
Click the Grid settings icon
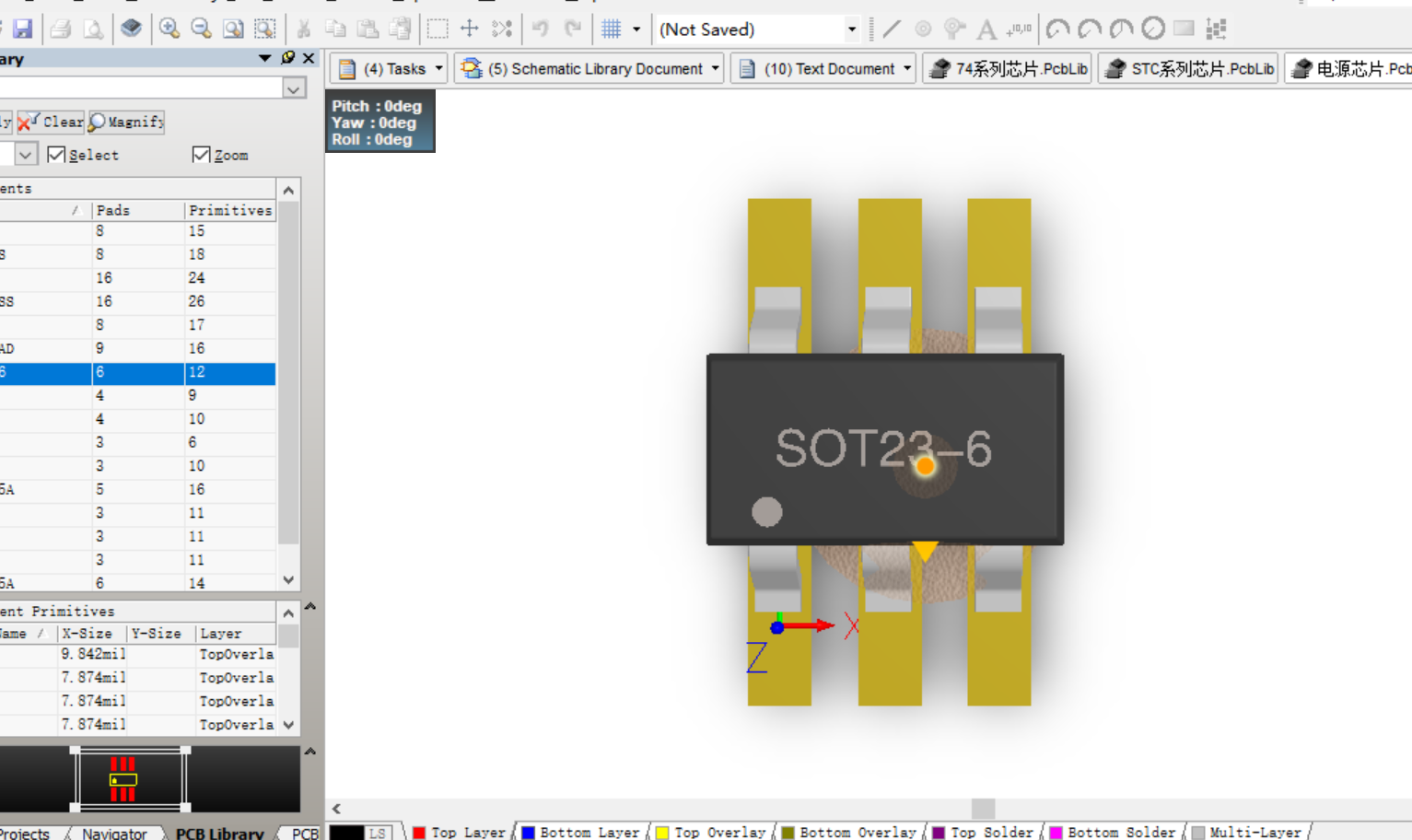point(612,29)
